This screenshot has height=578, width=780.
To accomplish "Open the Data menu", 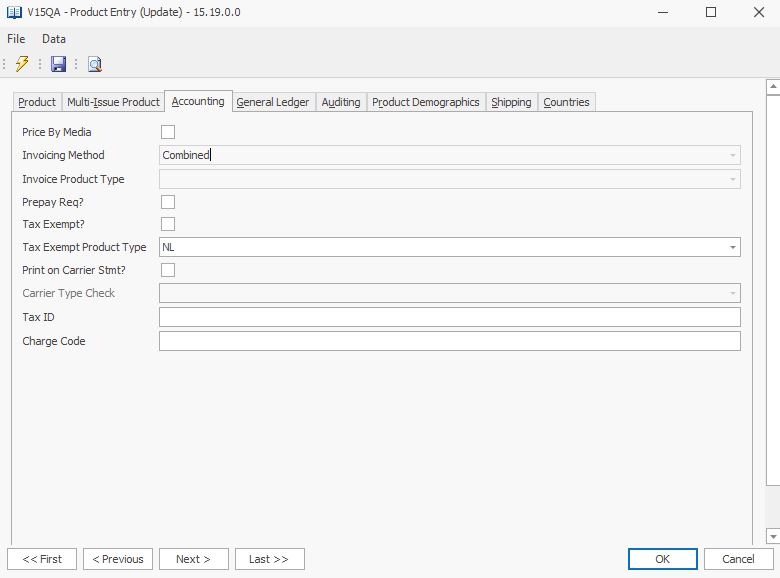I will click(x=54, y=39).
